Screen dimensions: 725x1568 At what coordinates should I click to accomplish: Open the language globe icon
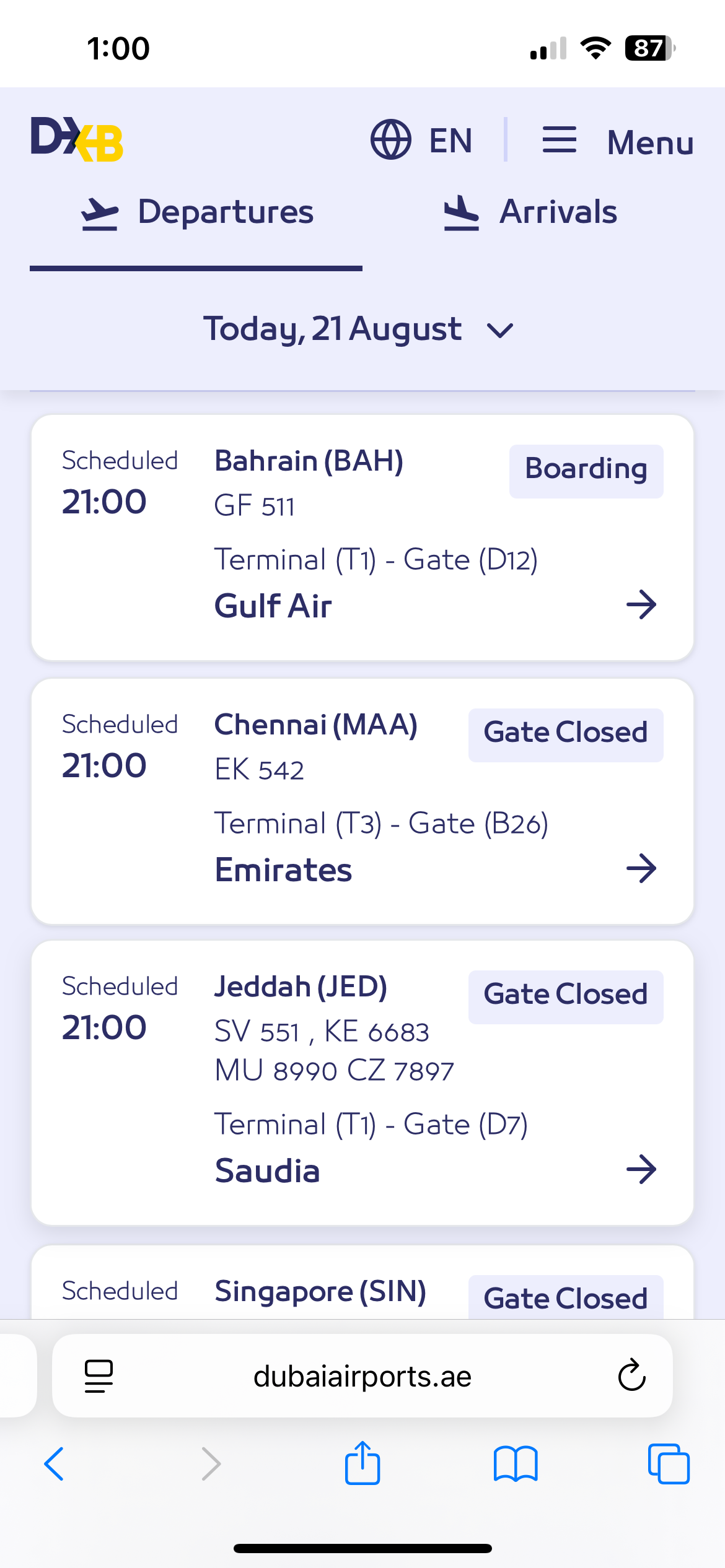390,140
